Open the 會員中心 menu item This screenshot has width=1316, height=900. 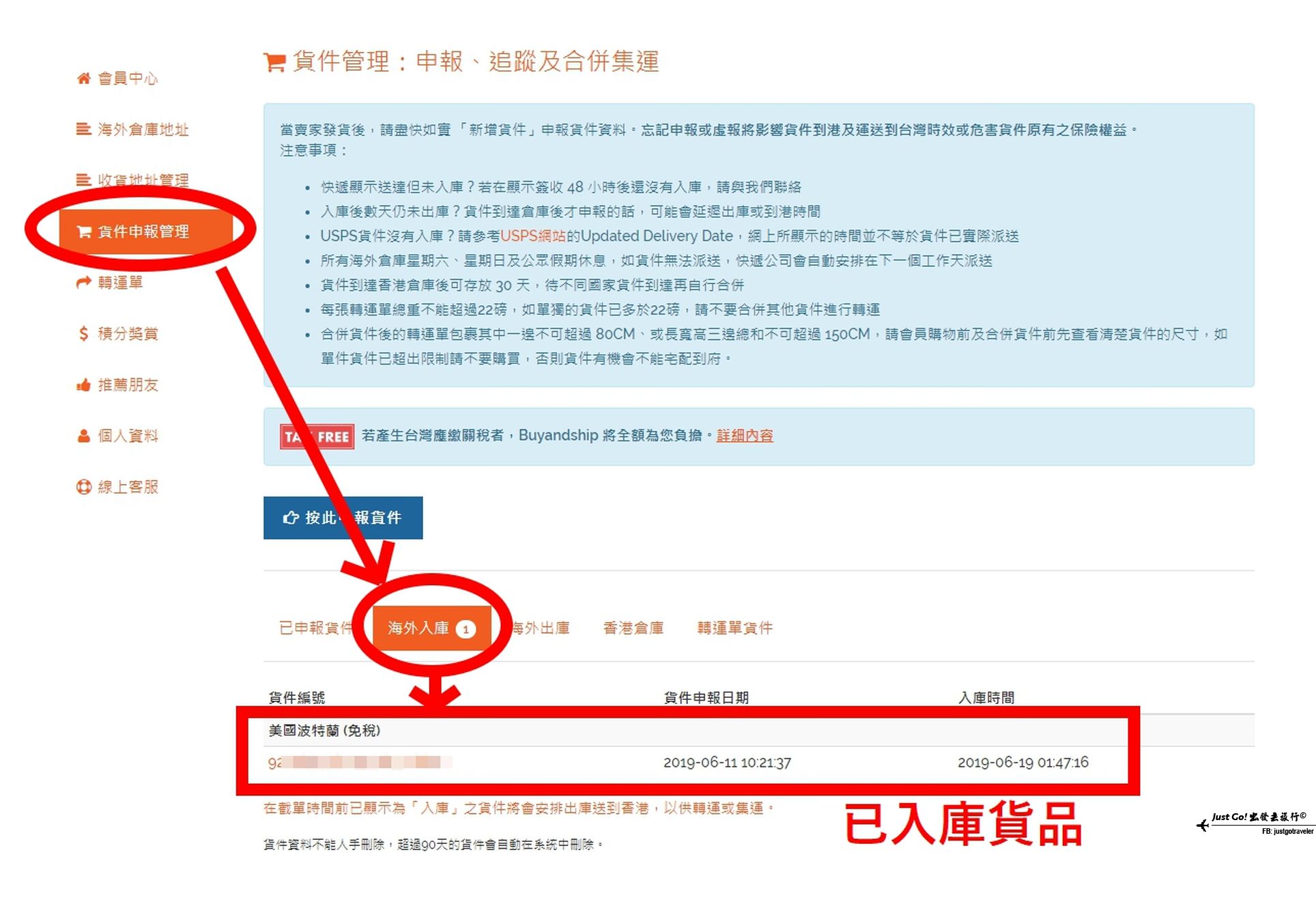click(128, 79)
